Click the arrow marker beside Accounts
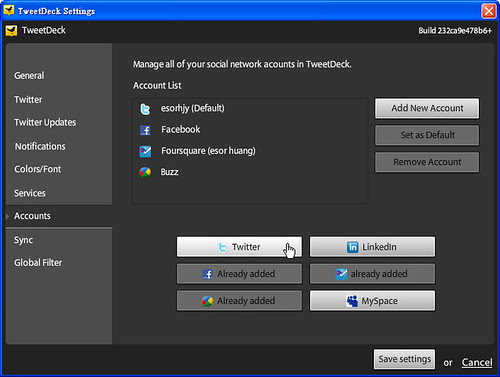Image resolution: width=500 pixels, height=377 pixels. pos(7,216)
